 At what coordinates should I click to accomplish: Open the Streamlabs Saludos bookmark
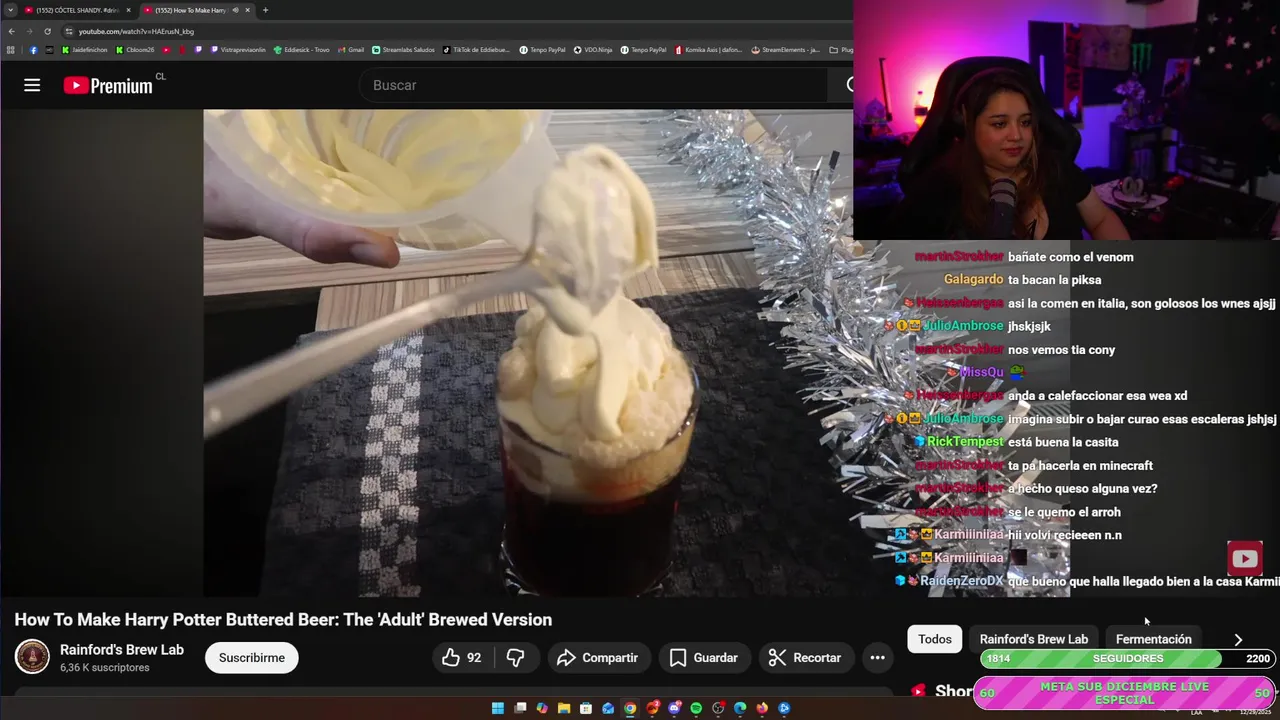(404, 49)
